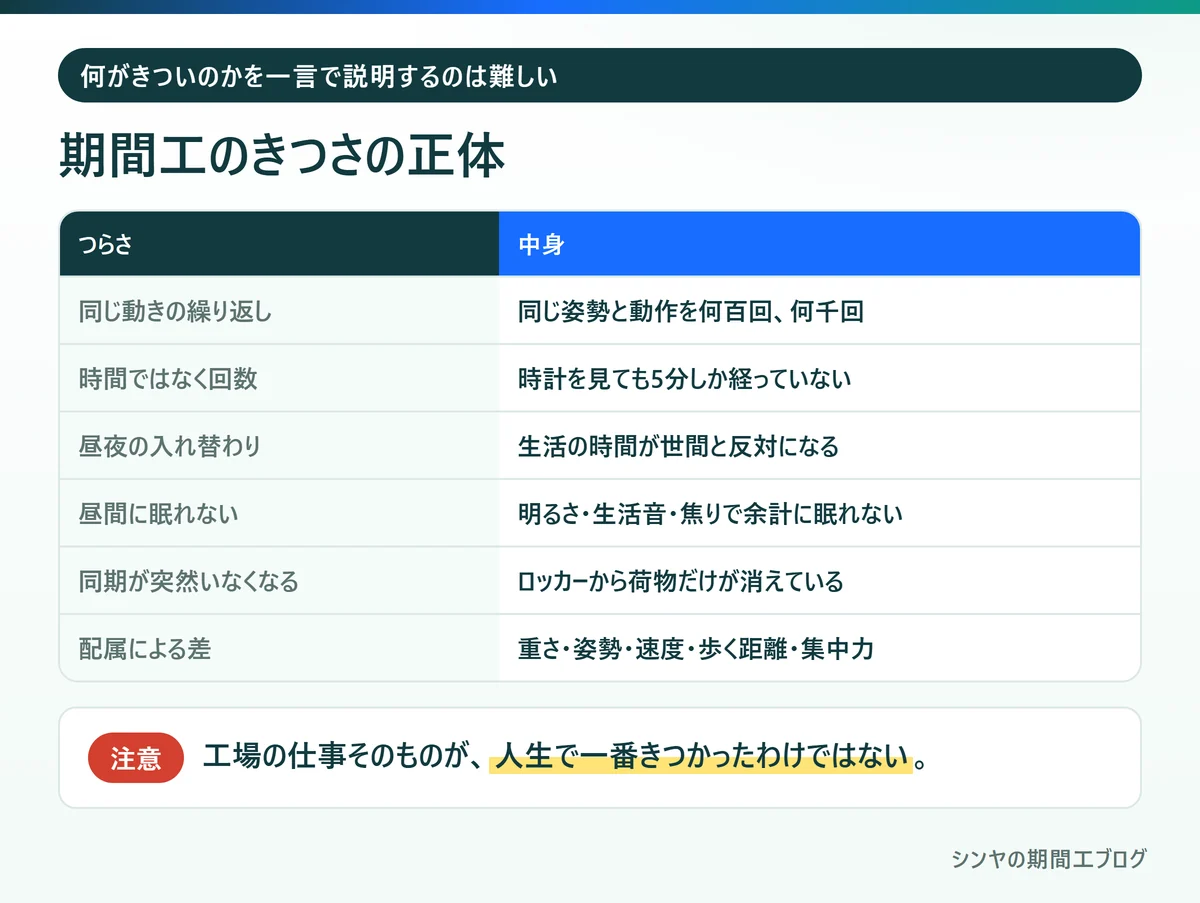This screenshot has width=1200, height=903.
Task: Click the heading 期間工のきつさの正体
Action: tap(282, 156)
